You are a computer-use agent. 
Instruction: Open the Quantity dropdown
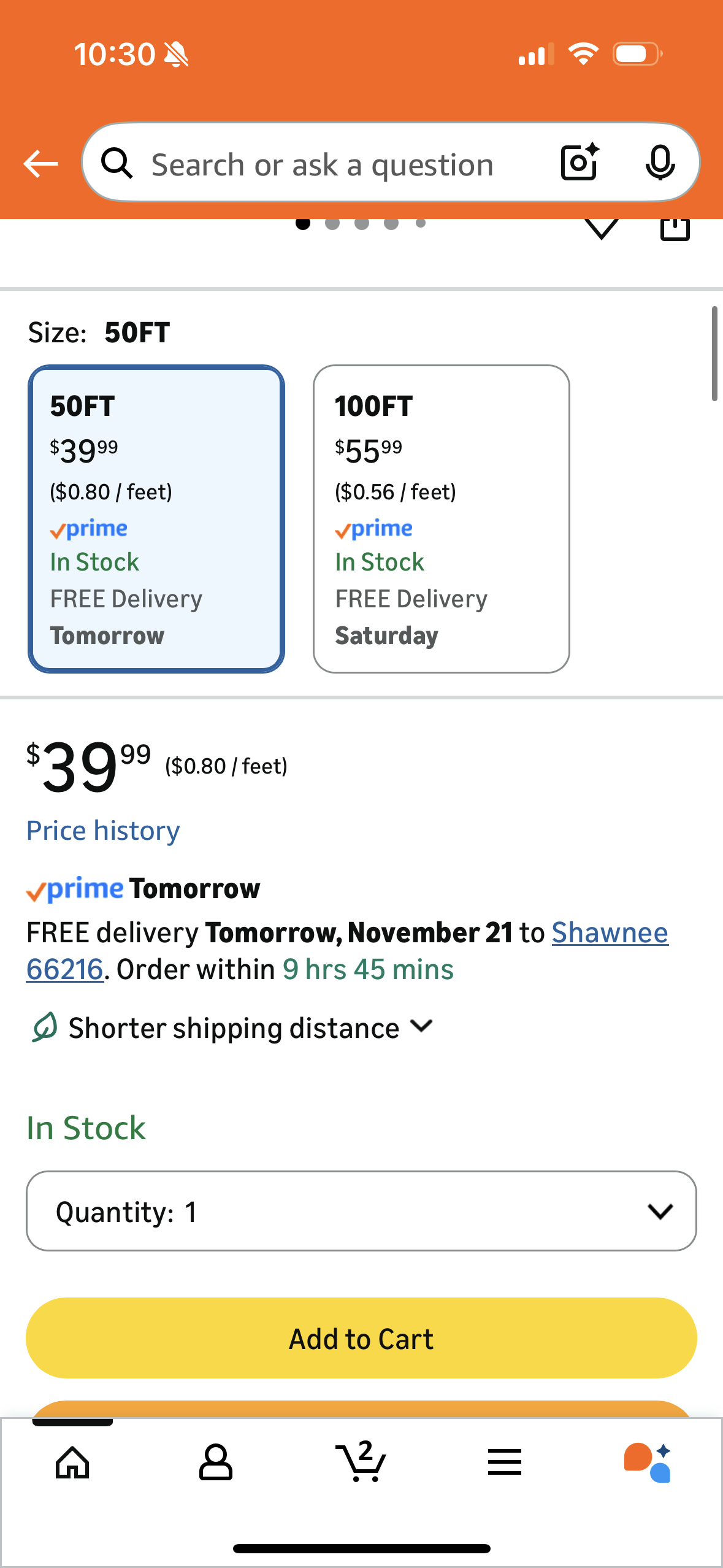361,1211
